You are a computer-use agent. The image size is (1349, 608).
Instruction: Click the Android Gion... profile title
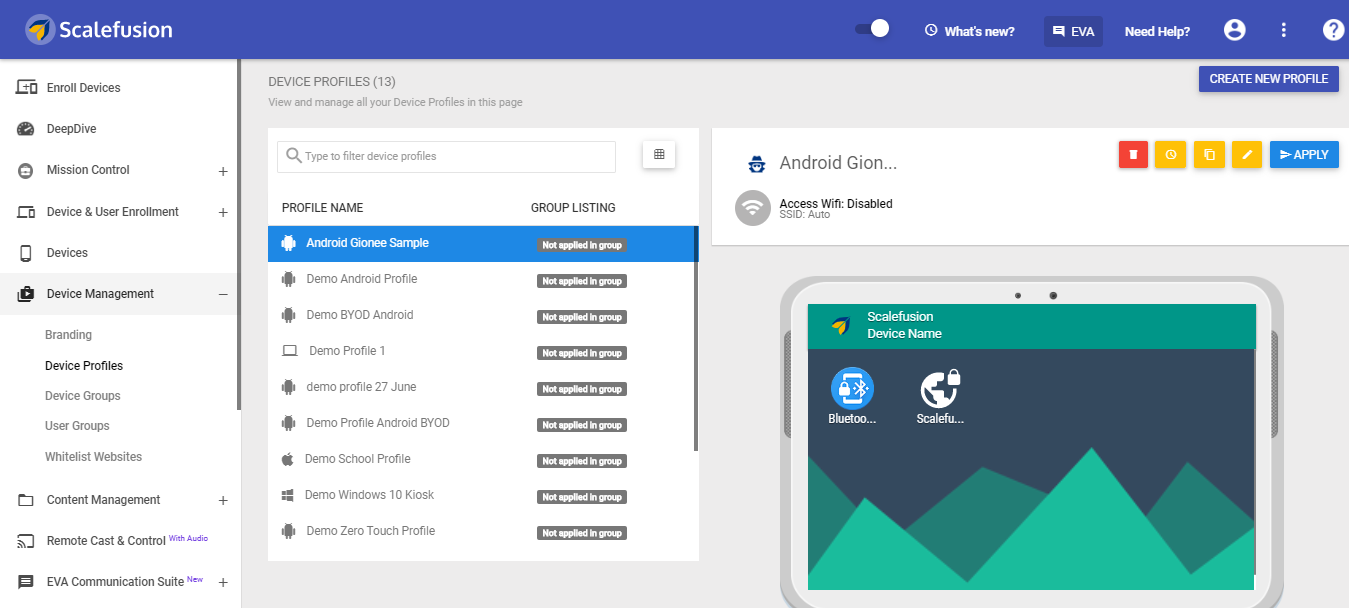tap(838, 163)
